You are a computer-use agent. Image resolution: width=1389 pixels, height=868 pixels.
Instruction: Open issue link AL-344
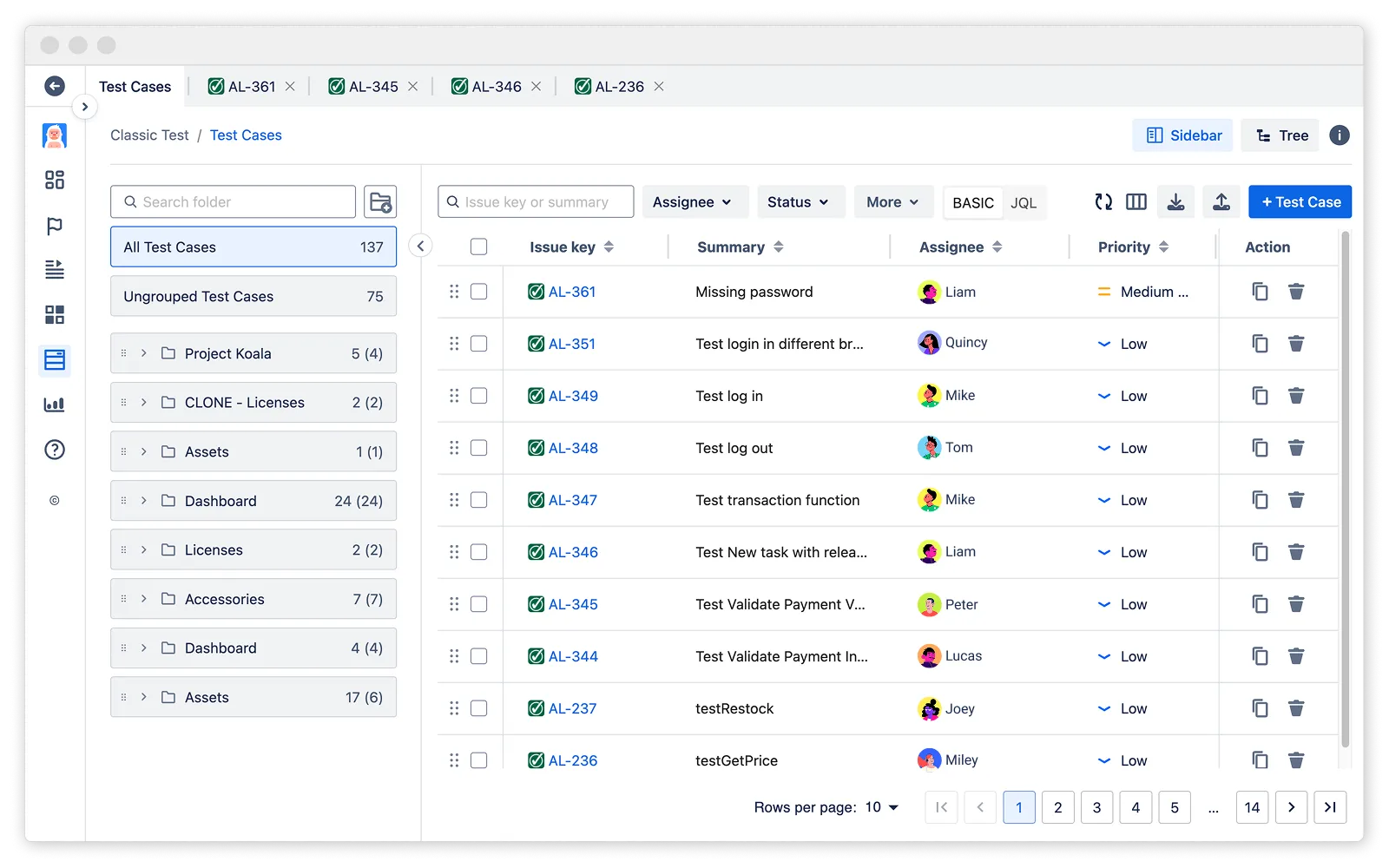coord(573,656)
